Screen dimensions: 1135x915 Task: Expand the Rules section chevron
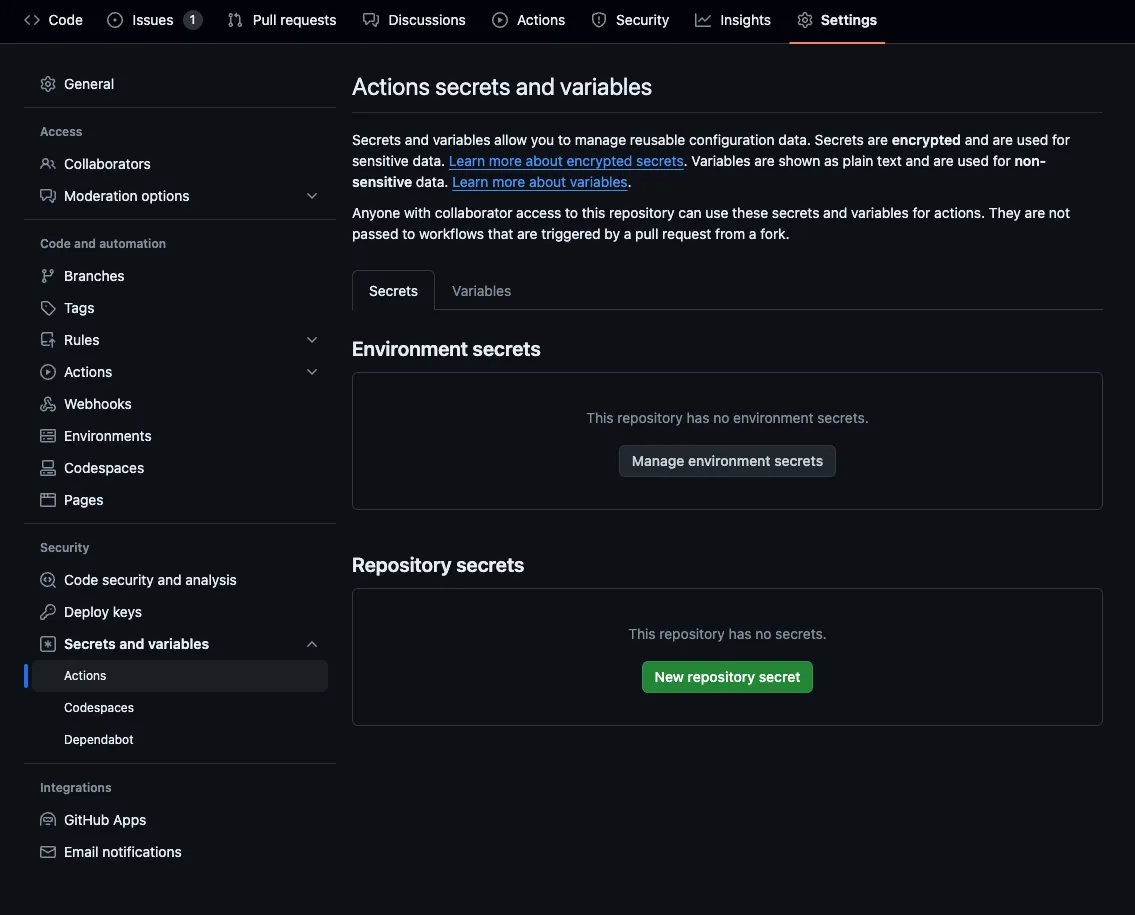point(312,340)
